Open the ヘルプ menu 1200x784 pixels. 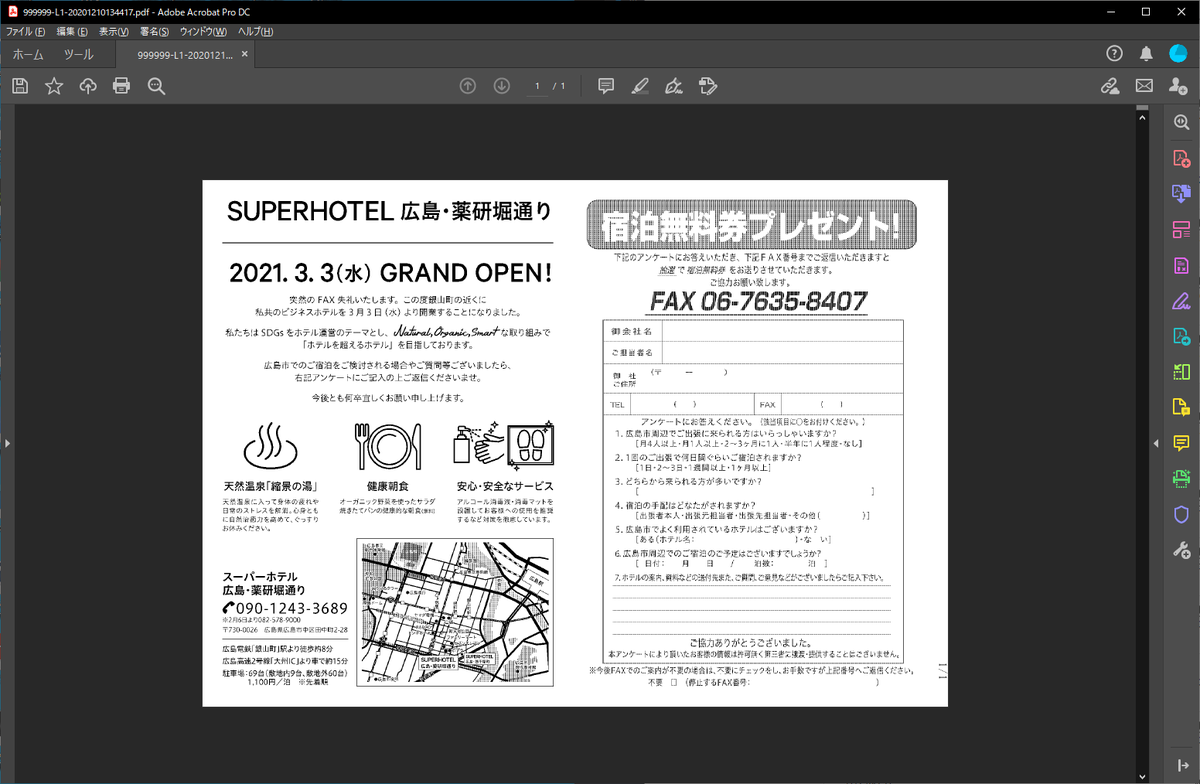[x=255, y=32]
